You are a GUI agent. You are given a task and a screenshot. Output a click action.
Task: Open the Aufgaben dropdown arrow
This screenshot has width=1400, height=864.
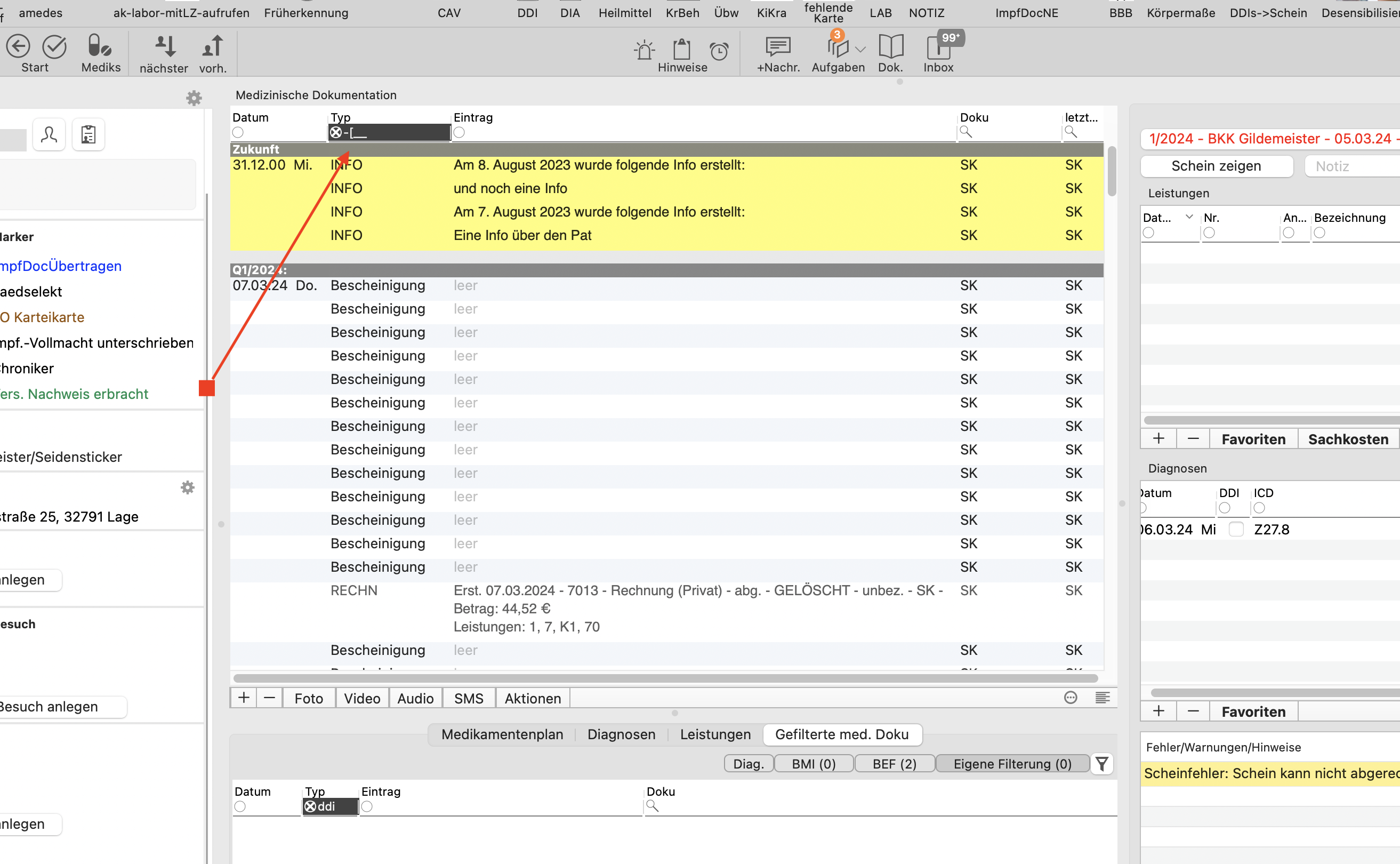861,50
